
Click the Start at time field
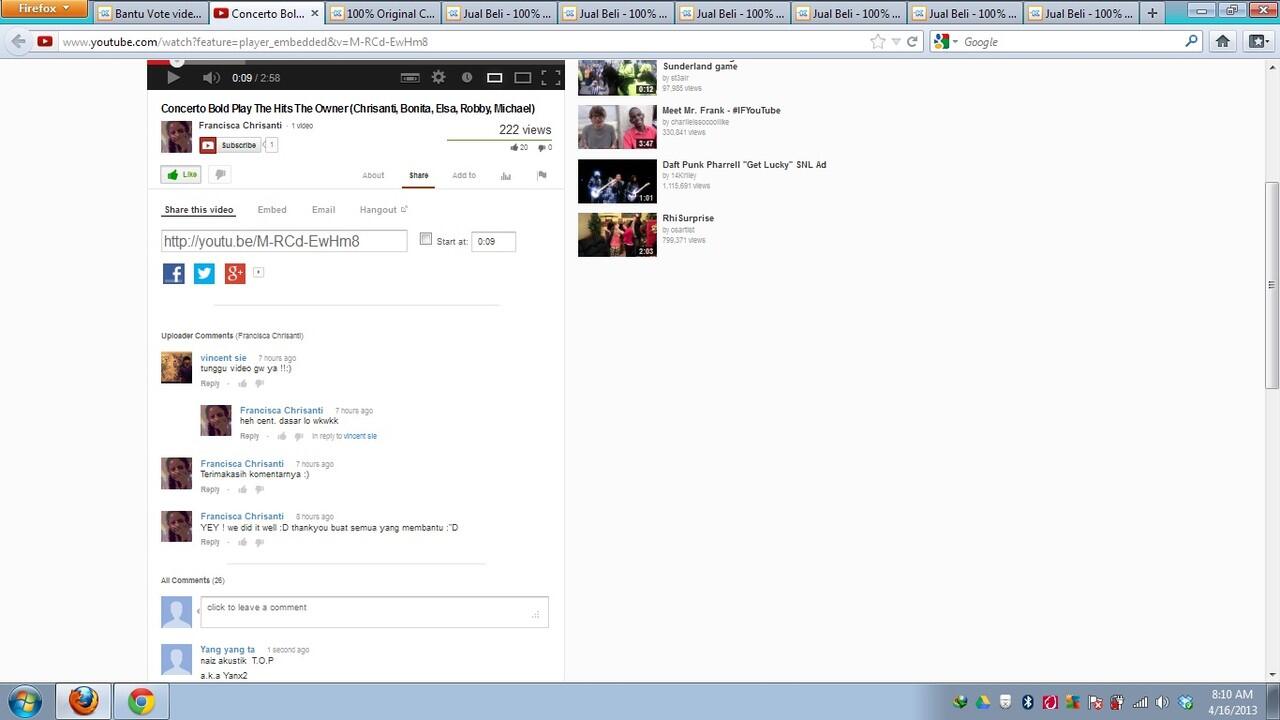(493, 241)
